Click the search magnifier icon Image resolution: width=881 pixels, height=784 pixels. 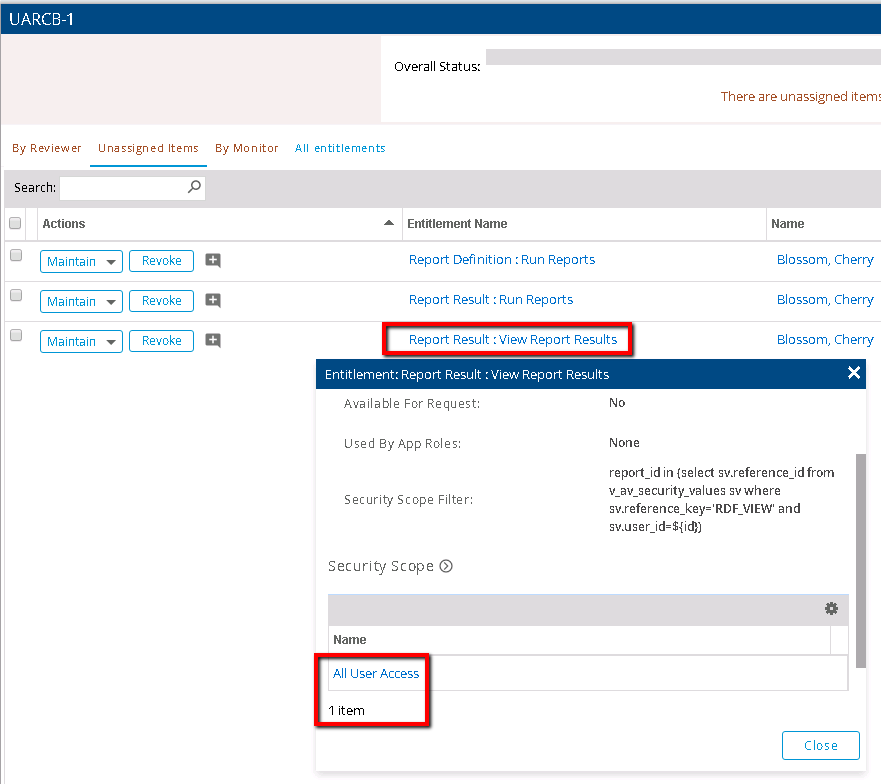pos(194,187)
